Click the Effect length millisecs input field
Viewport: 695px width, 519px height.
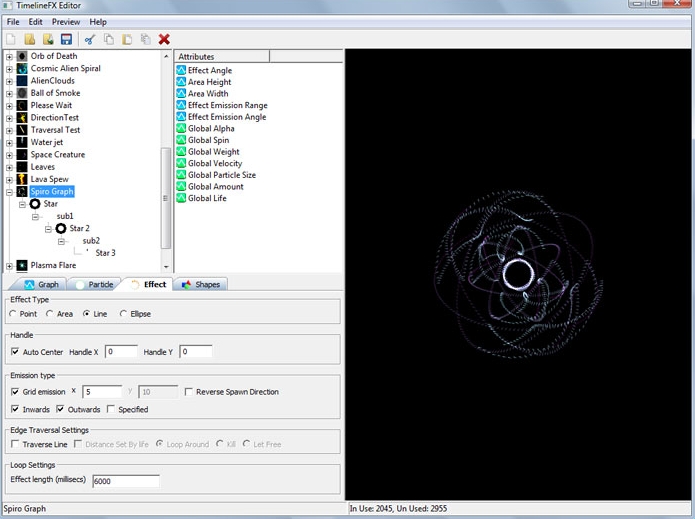(x=125, y=481)
